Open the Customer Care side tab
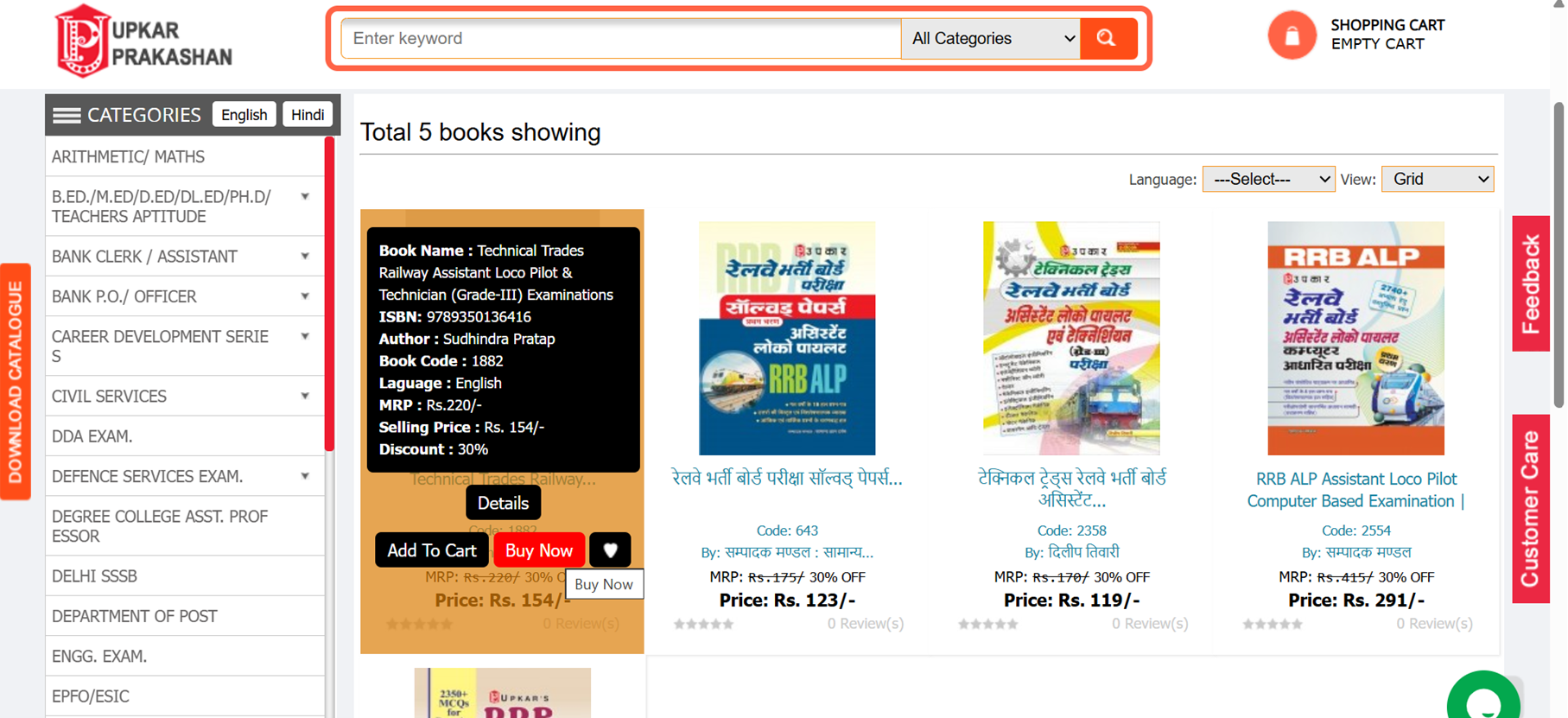The width and height of the screenshot is (1568, 718). pos(1531,509)
